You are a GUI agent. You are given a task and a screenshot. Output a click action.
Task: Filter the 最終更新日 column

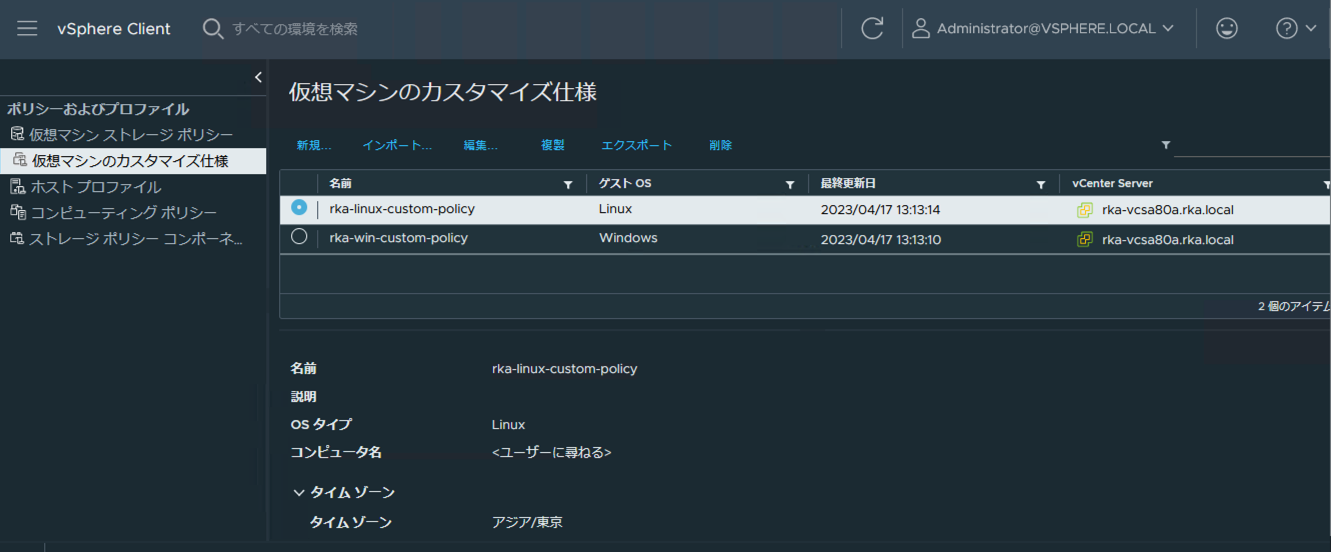coord(1041,185)
